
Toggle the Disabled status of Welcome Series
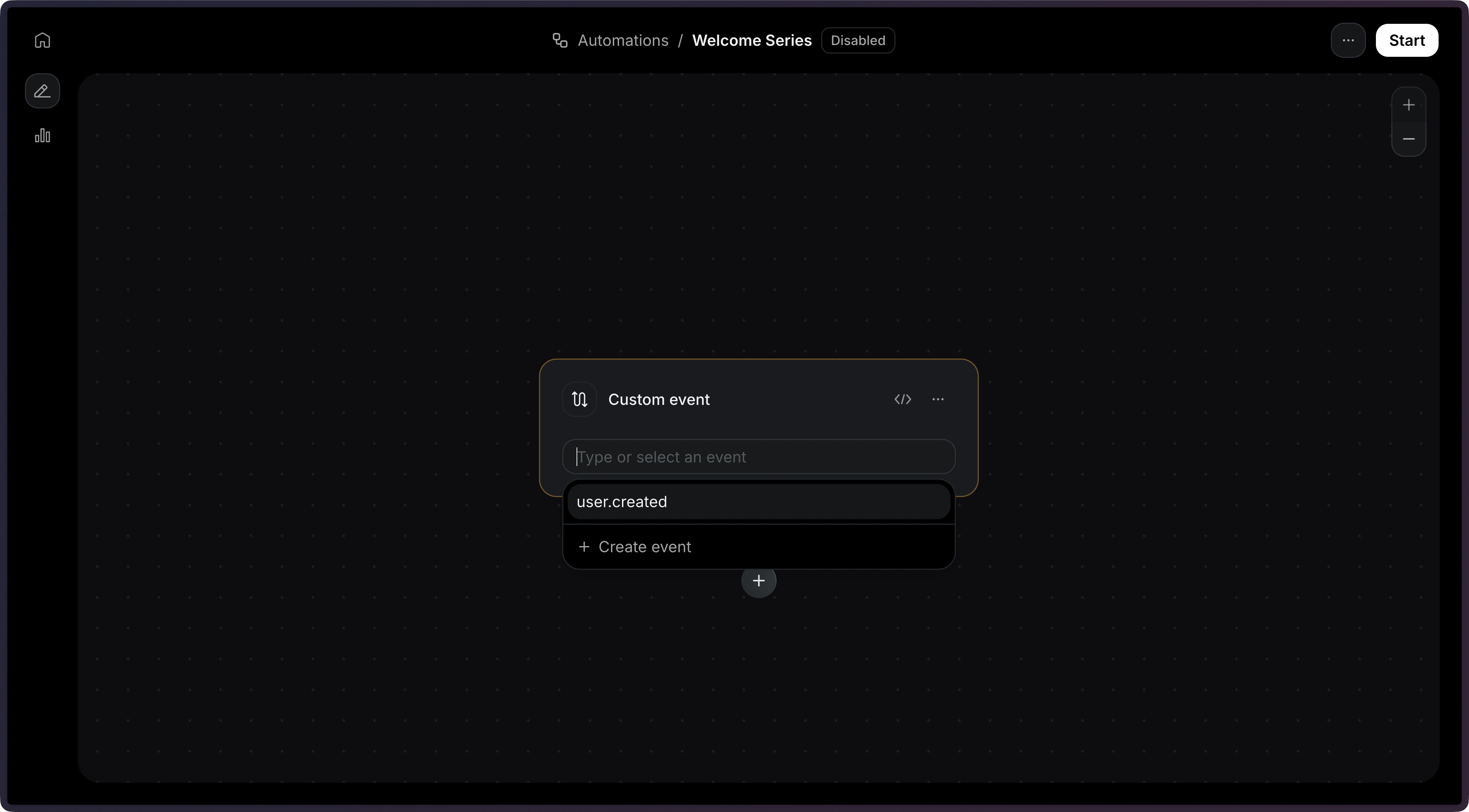coord(858,40)
